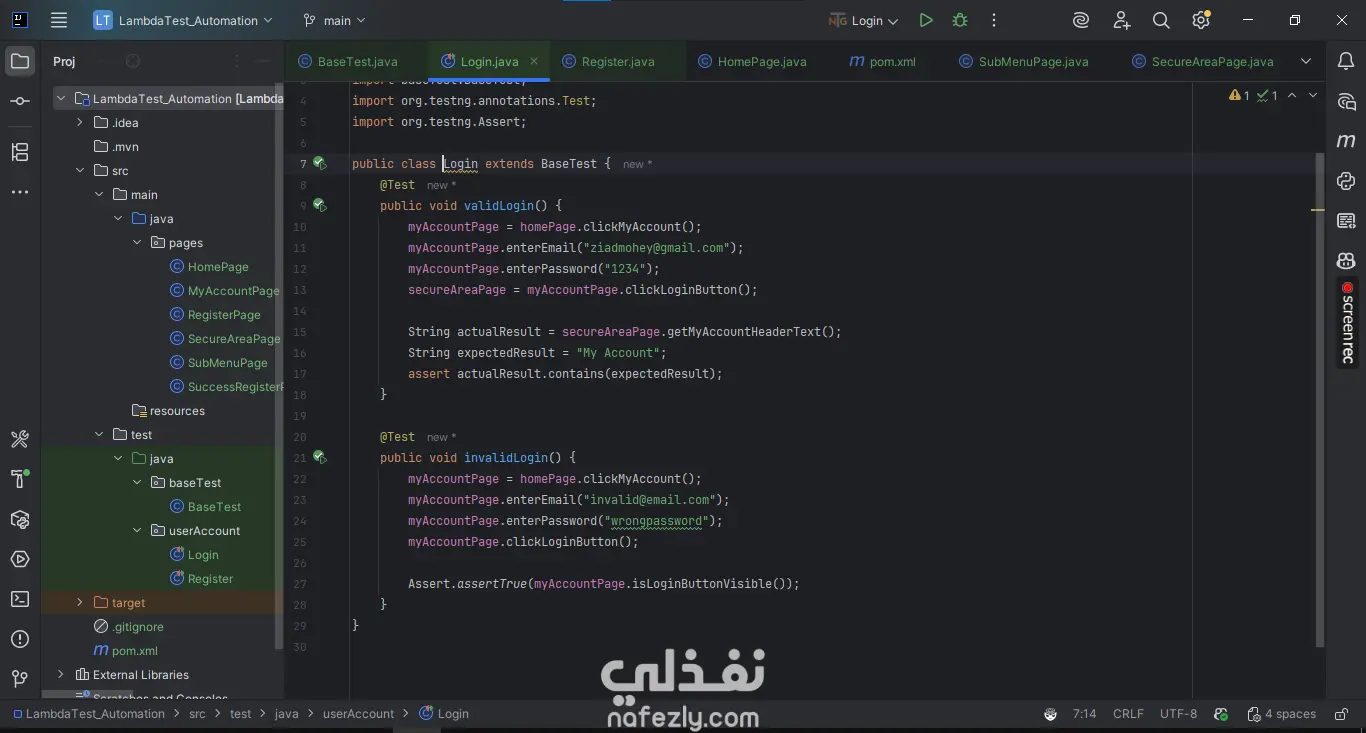Select Register class under userAccount
Image resolution: width=1366 pixels, height=733 pixels.
[210, 579]
